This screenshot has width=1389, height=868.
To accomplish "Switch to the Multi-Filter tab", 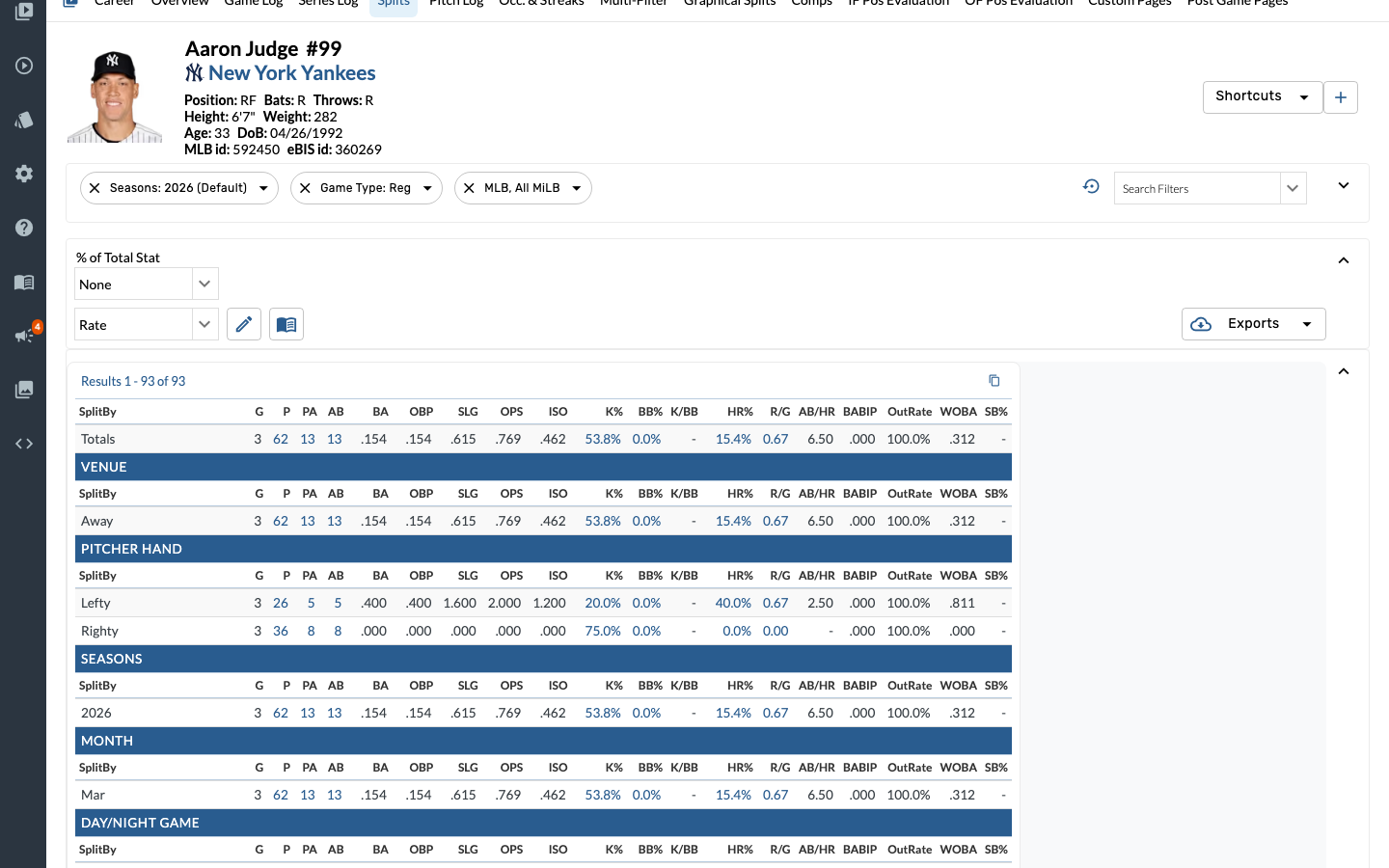I will pos(634,3).
